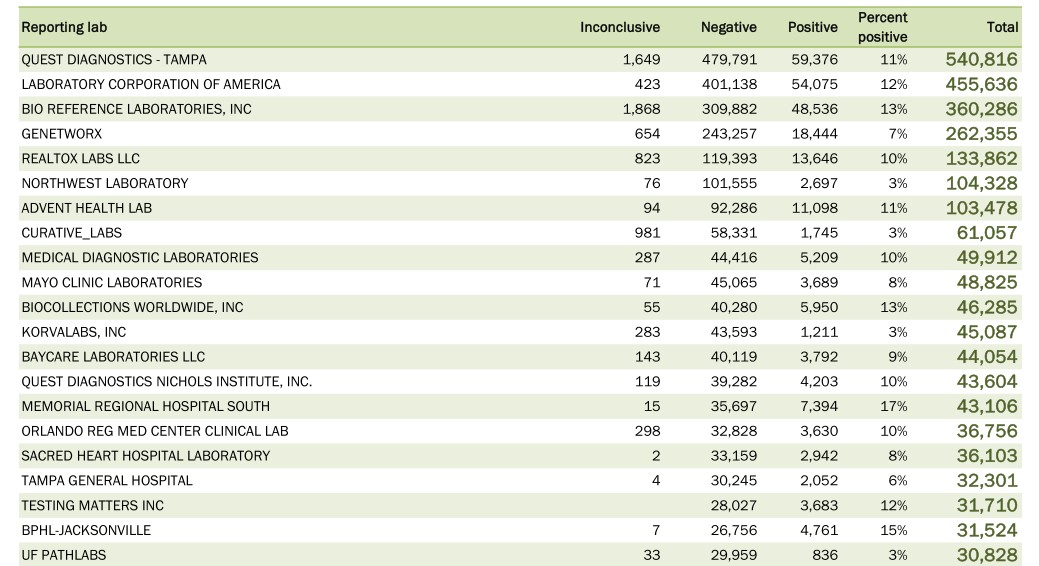Select the Inconclusive column header
Viewport: 1039px width, 566px height.
pyautogui.click(x=620, y=27)
